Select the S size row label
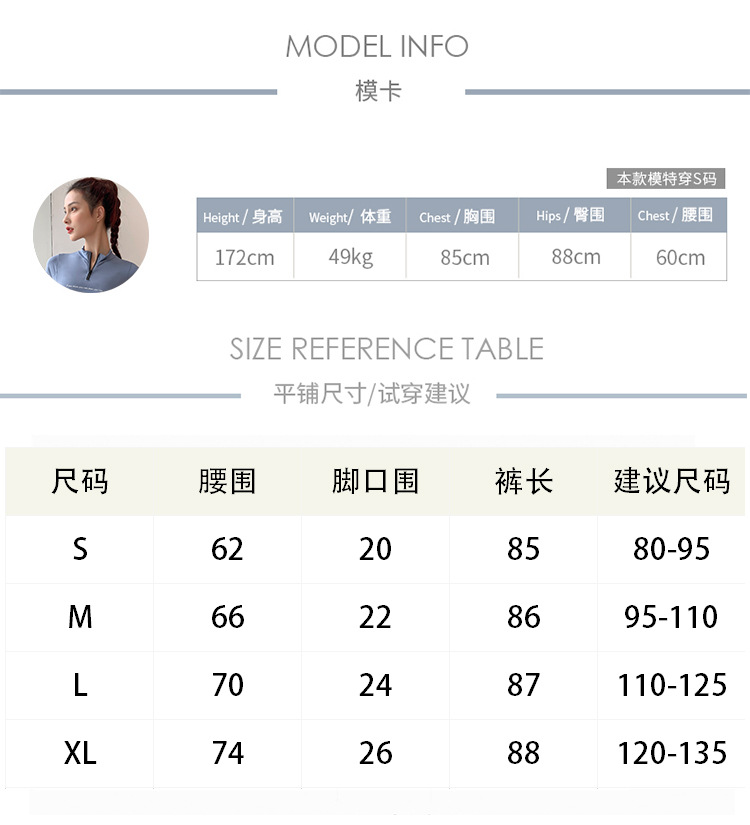This screenshot has width=750, height=825. point(80,549)
